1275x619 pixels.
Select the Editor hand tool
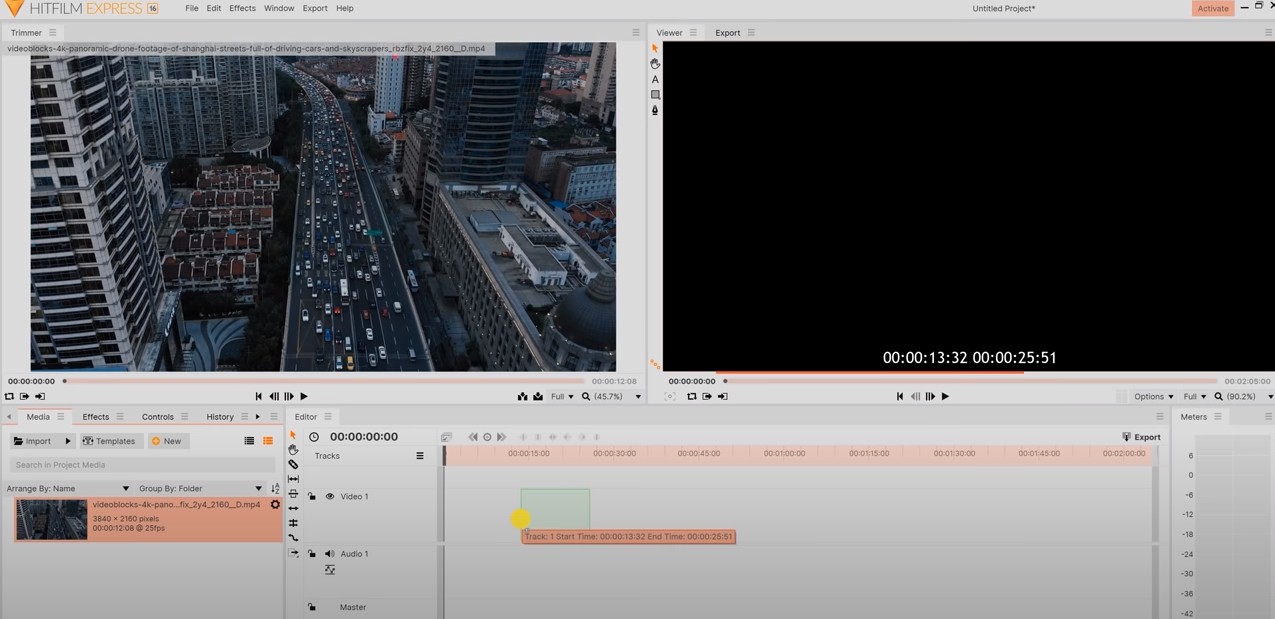click(293, 450)
